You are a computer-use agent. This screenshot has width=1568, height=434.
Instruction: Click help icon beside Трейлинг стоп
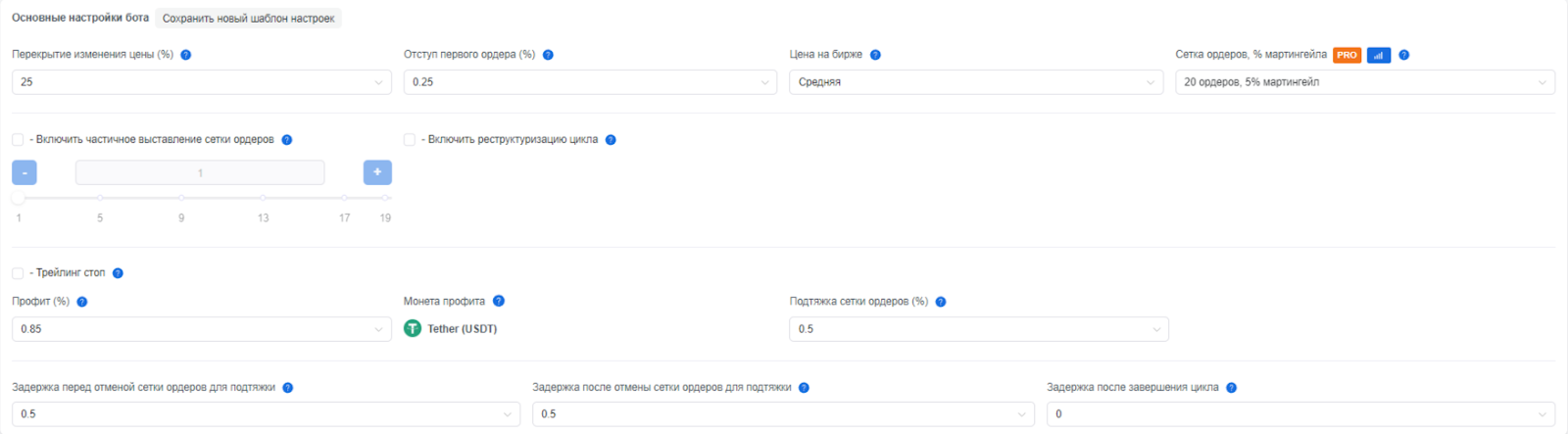(x=118, y=273)
